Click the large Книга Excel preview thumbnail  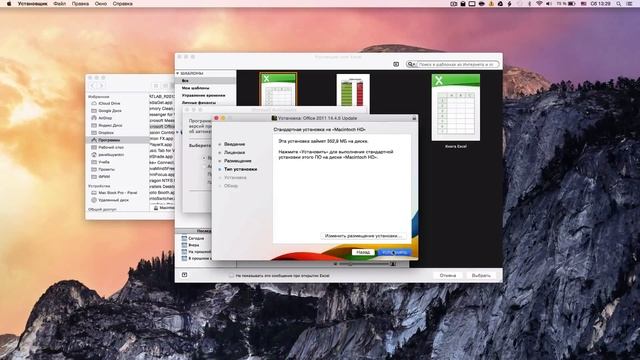point(456,107)
